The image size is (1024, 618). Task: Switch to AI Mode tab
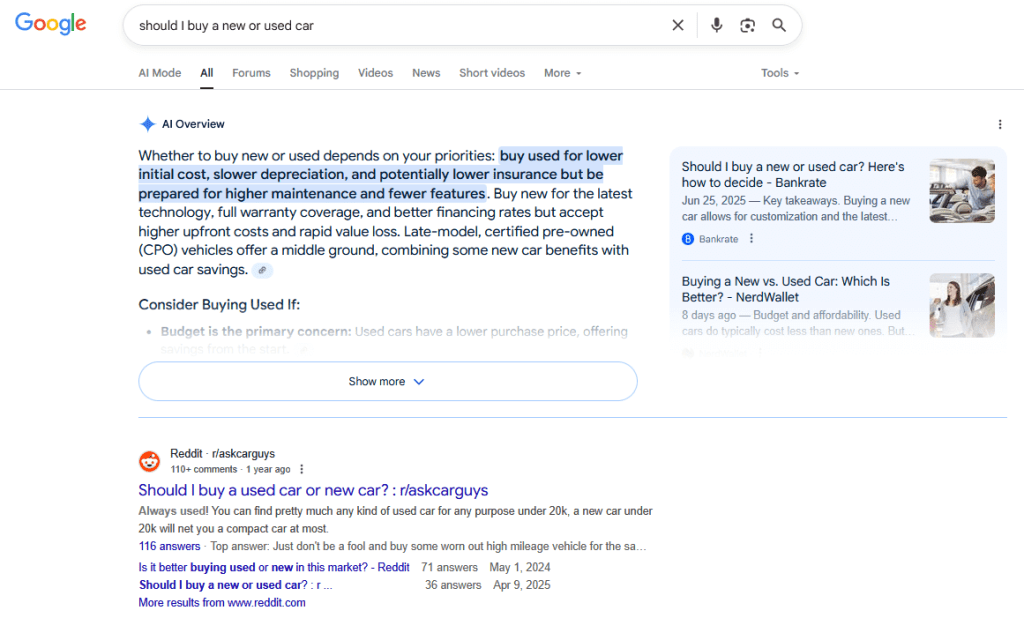[x=159, y=73]
